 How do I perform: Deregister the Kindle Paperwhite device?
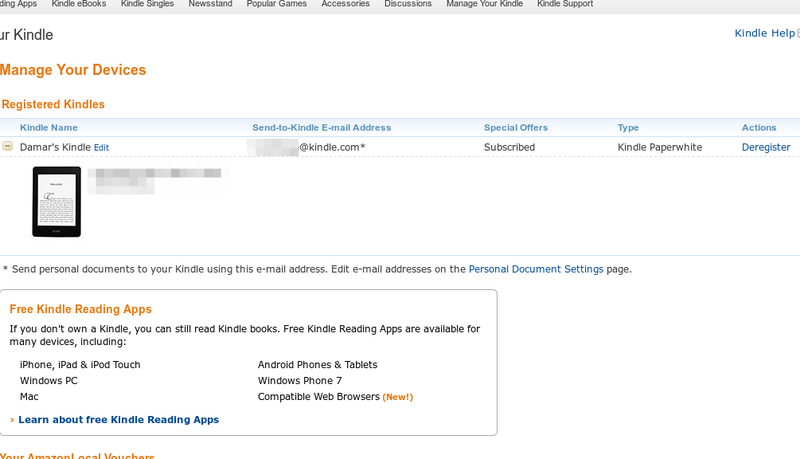(x=766, y=147)
